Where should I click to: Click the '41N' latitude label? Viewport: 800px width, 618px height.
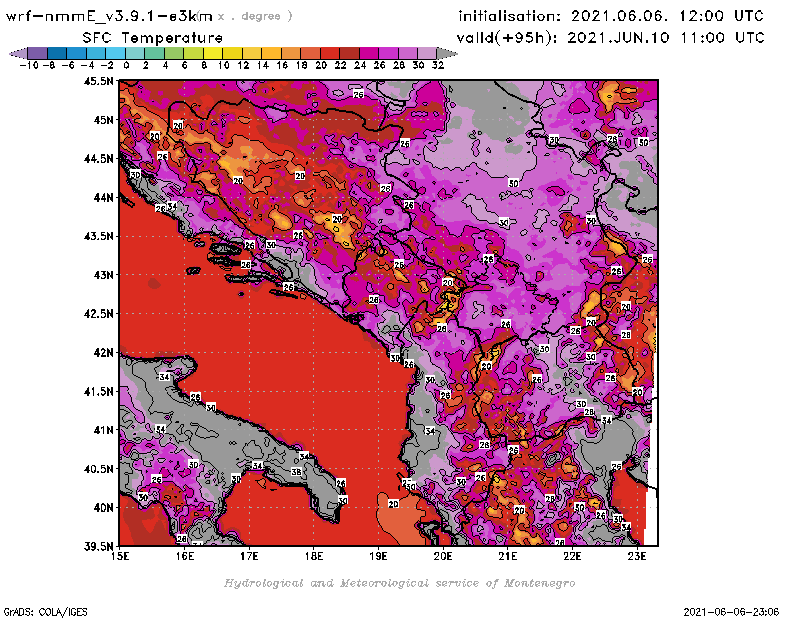click(103, 430)
